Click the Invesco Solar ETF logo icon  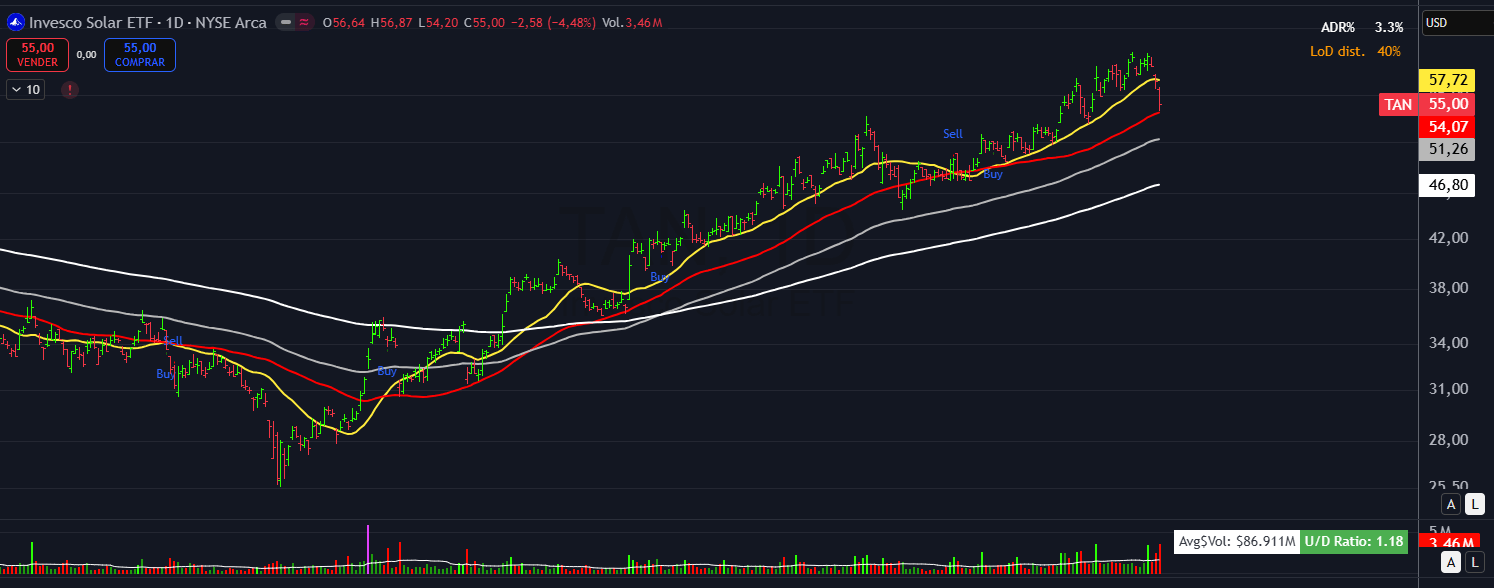[15, 21]
